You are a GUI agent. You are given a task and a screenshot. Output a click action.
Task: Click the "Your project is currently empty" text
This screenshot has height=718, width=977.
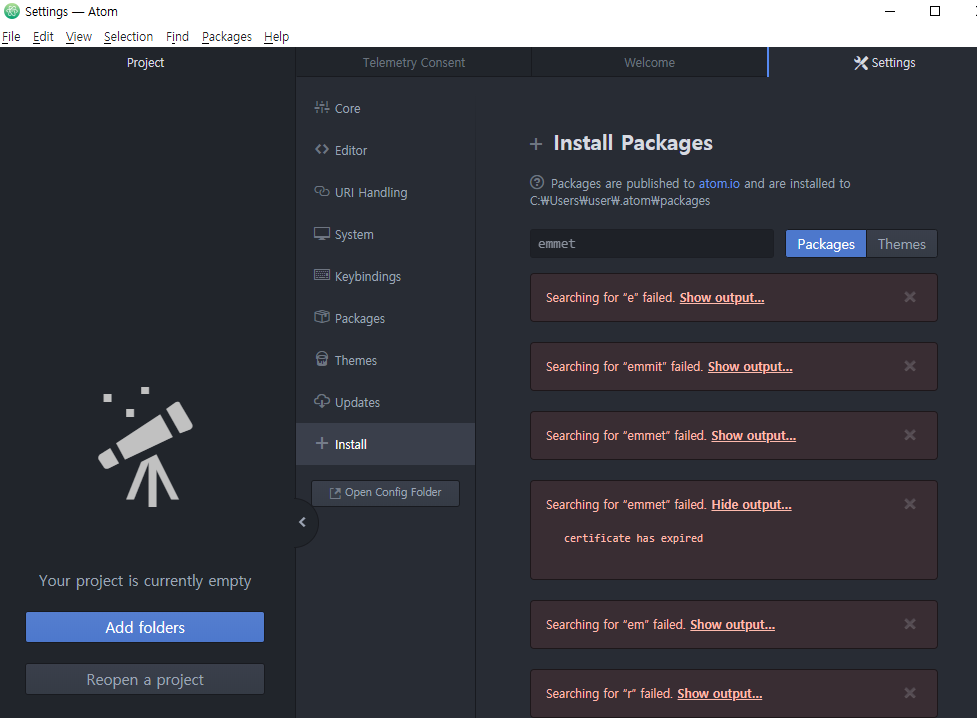145,580
